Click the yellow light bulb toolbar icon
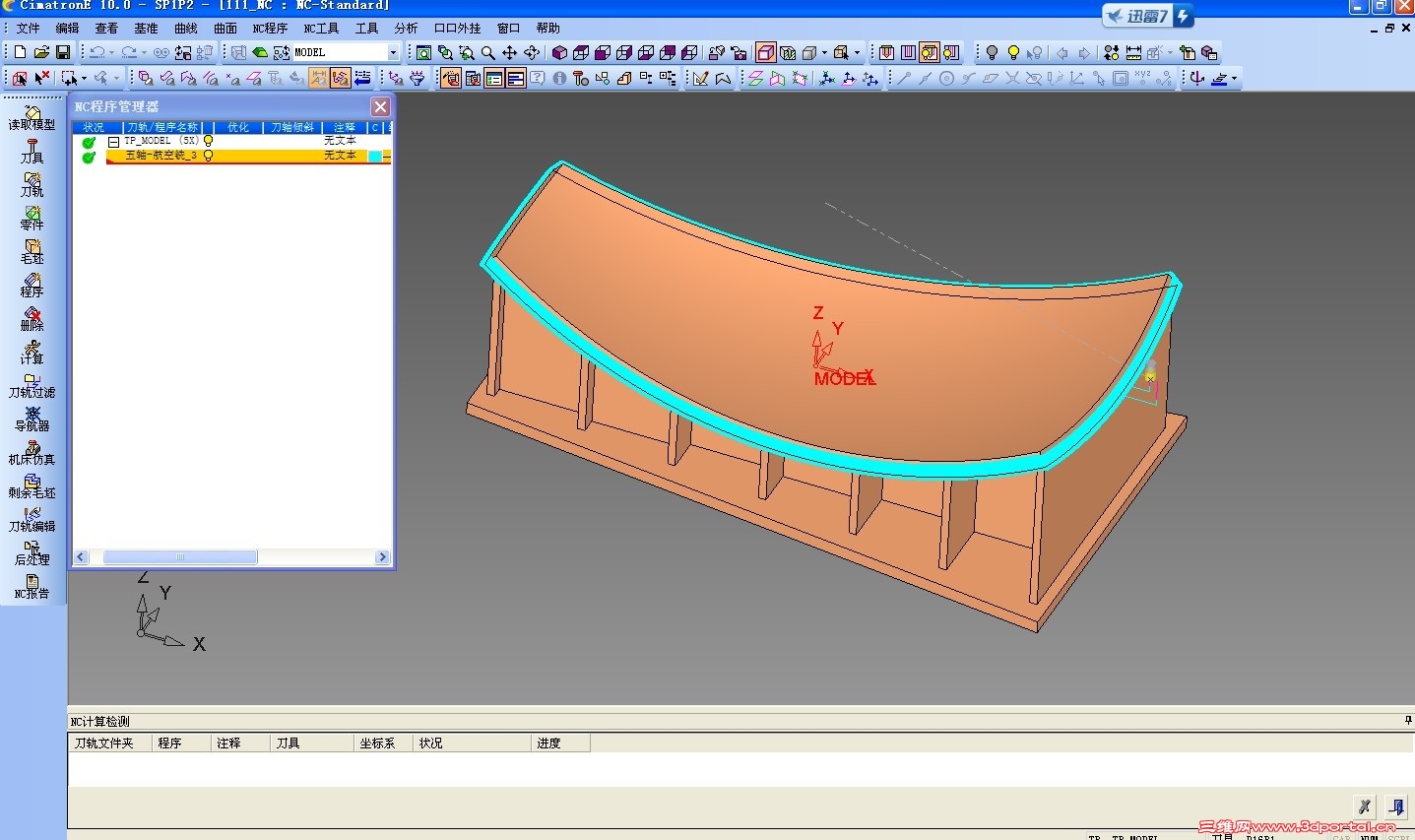1415x840 pixels. click(x=1013, y=52)
